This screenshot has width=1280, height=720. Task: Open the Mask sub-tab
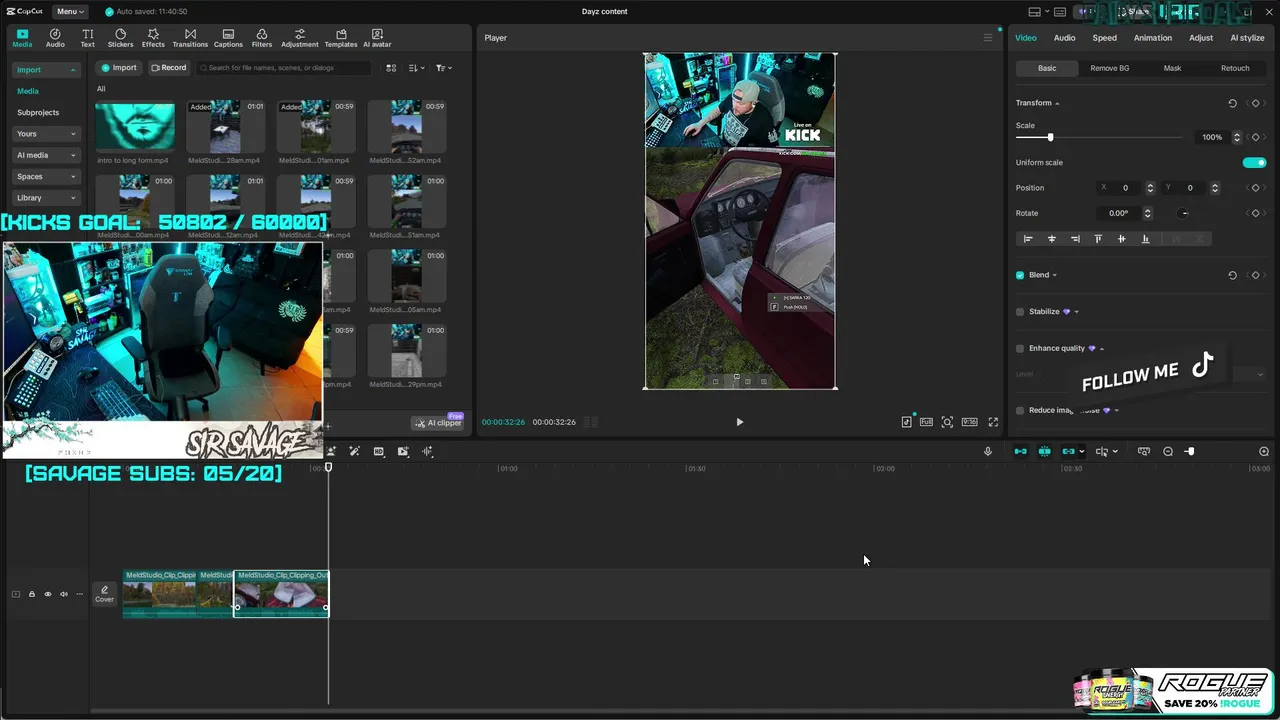coord(1172,68)
